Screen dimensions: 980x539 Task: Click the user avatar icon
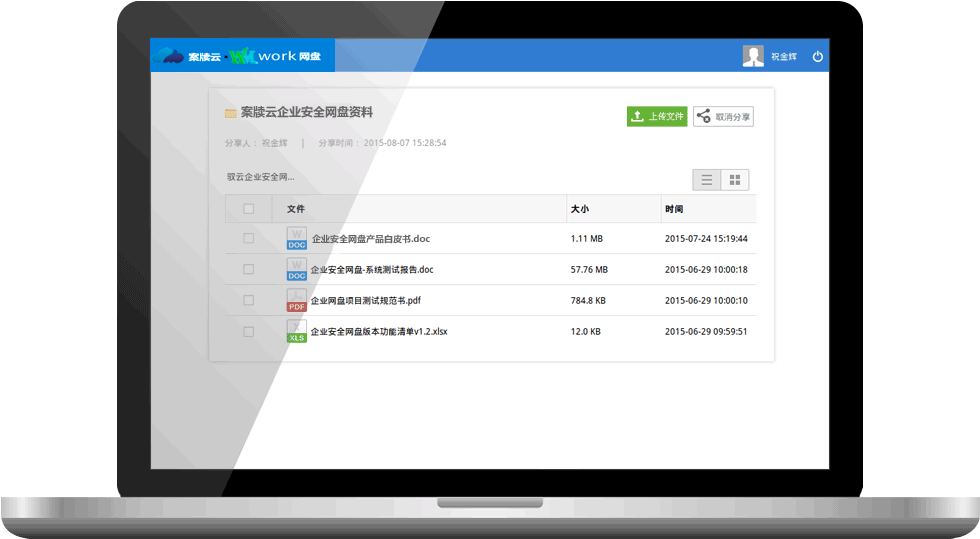pyautogui.click(x=753, y=57)
